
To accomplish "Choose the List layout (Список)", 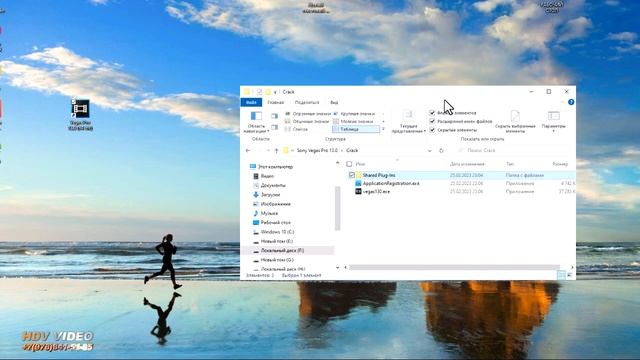I will tap(296, 129).
